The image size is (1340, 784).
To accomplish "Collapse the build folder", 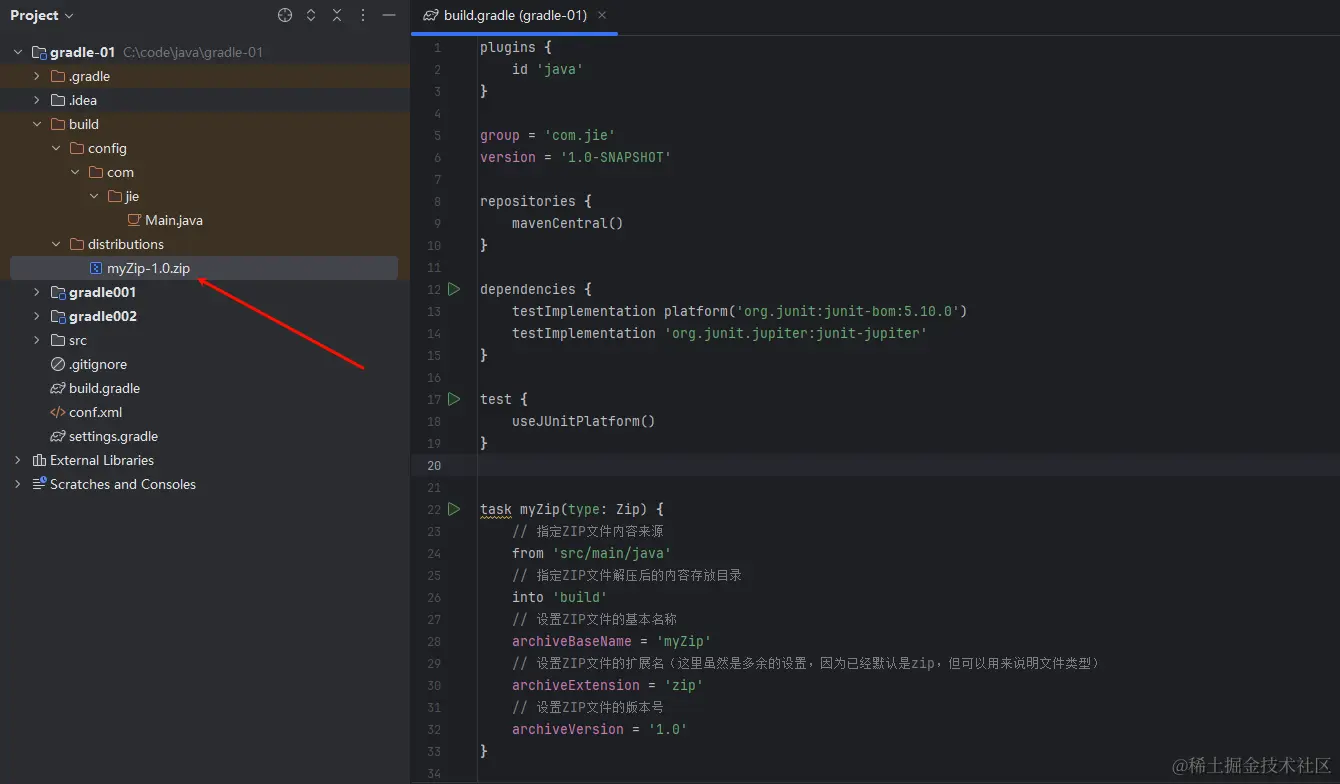I will coord(37,124).
